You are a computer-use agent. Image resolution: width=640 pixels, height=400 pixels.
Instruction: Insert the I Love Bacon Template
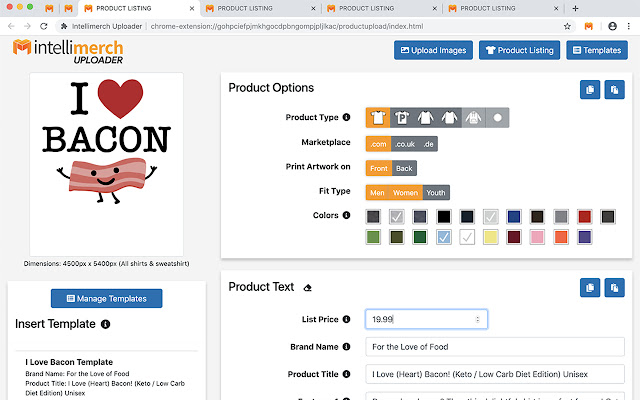tap(106, 378)
